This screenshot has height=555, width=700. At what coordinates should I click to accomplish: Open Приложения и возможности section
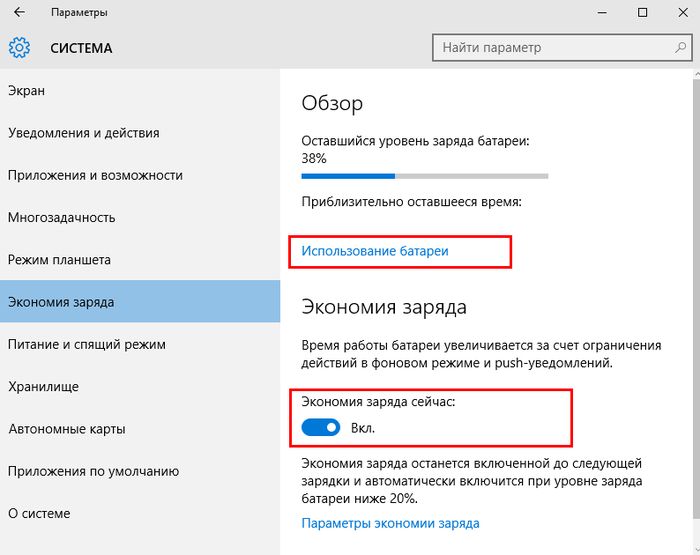click(x=95, y=175)
